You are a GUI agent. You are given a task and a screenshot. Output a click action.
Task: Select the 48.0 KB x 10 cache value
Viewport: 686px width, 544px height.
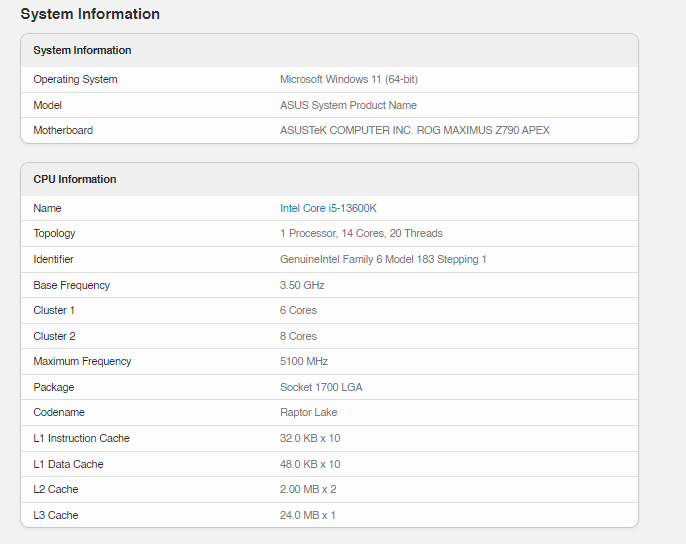coord(310,464)
